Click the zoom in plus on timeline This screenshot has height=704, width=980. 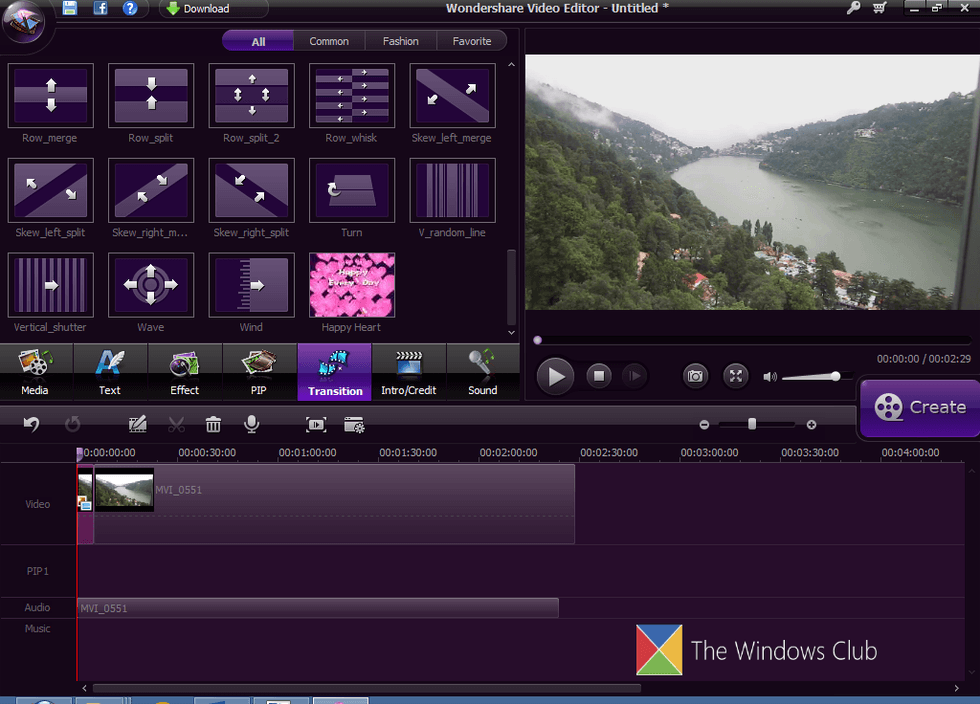[x=811, y=425]
